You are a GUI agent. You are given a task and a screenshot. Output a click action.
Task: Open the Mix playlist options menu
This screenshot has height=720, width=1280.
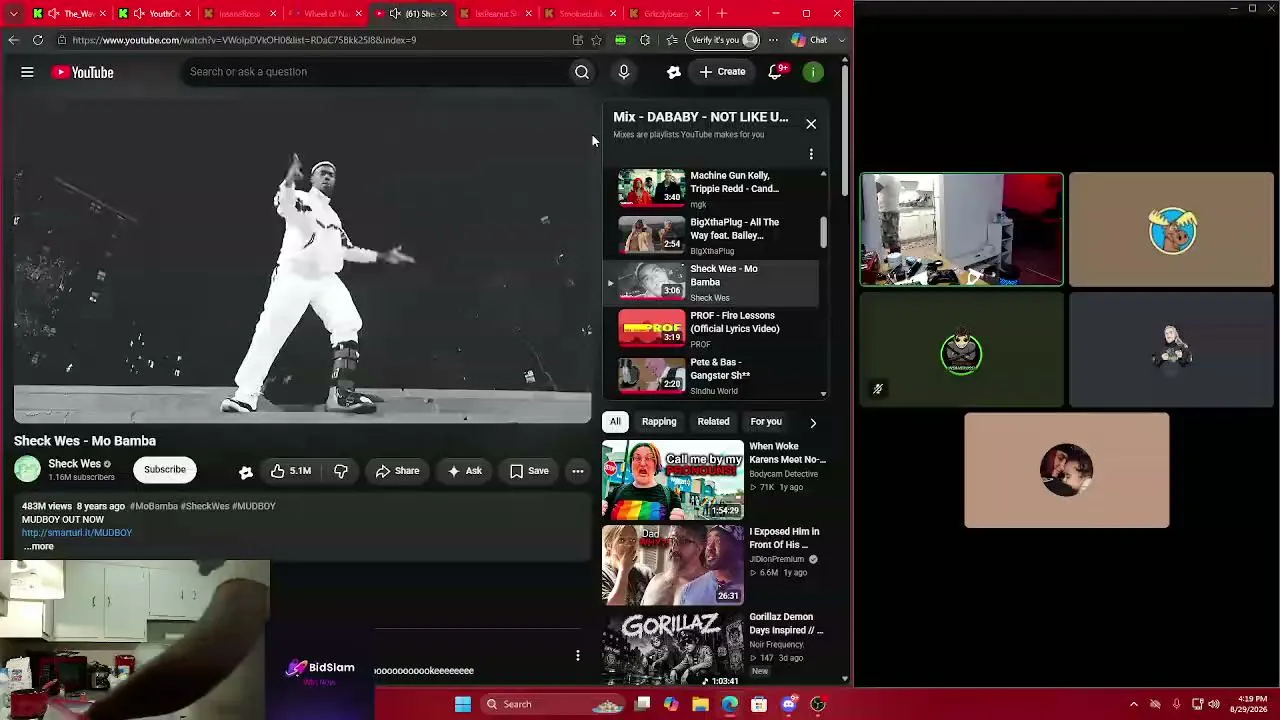811,154
